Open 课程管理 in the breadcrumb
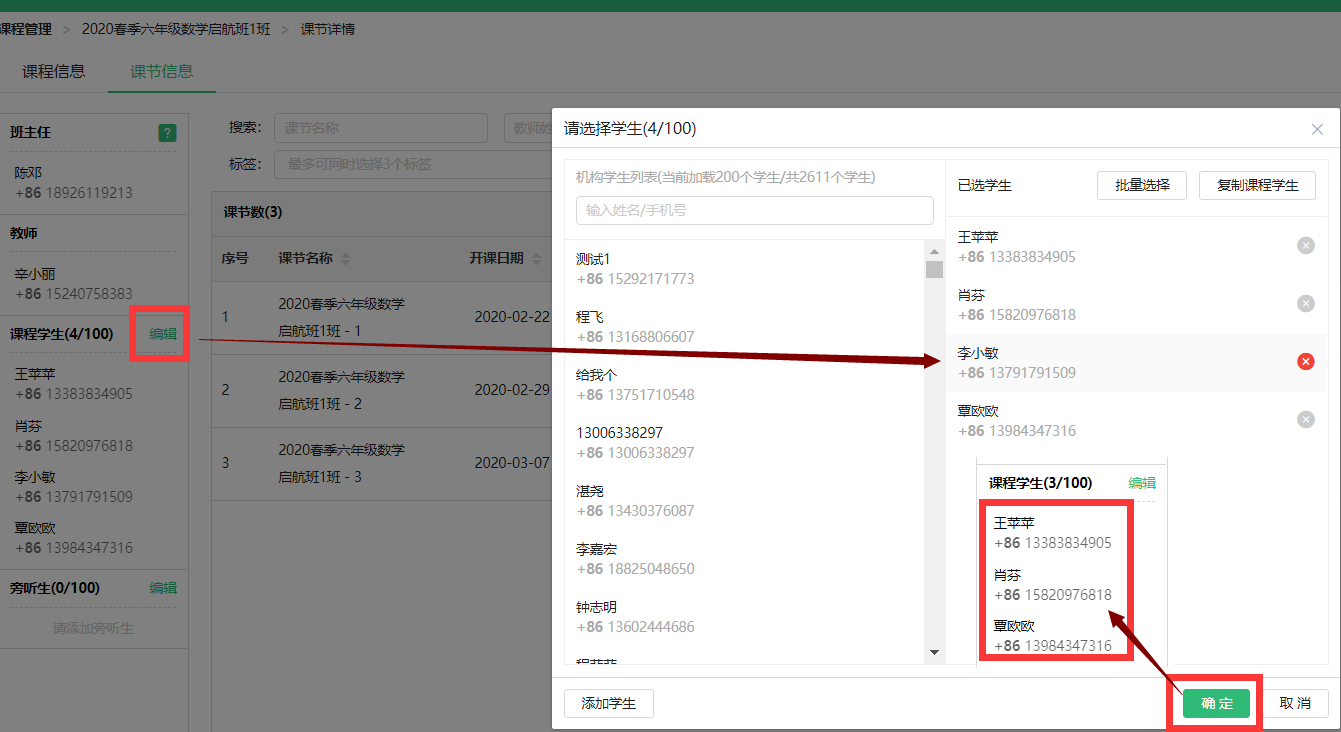The image size is (1341, 732). (x=26, y=30)
